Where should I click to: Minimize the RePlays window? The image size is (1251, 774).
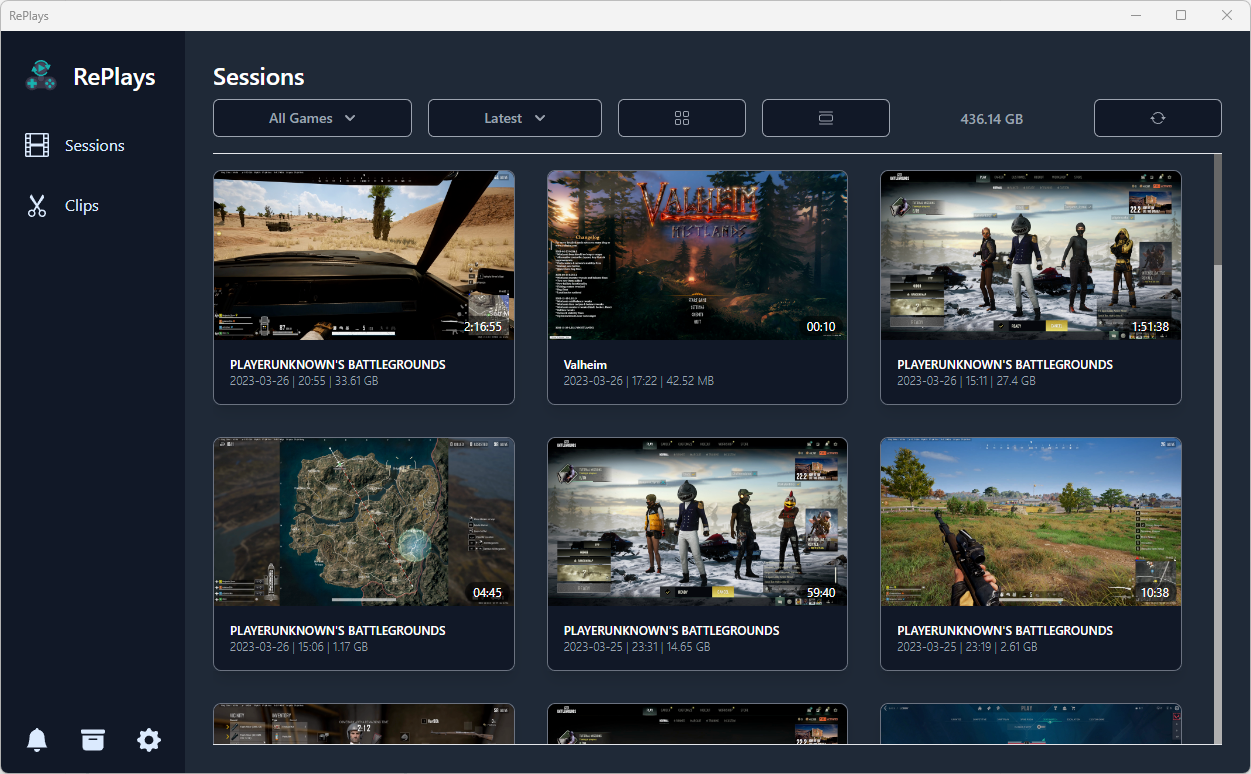pyautogui.click(x=1136, y=15)
